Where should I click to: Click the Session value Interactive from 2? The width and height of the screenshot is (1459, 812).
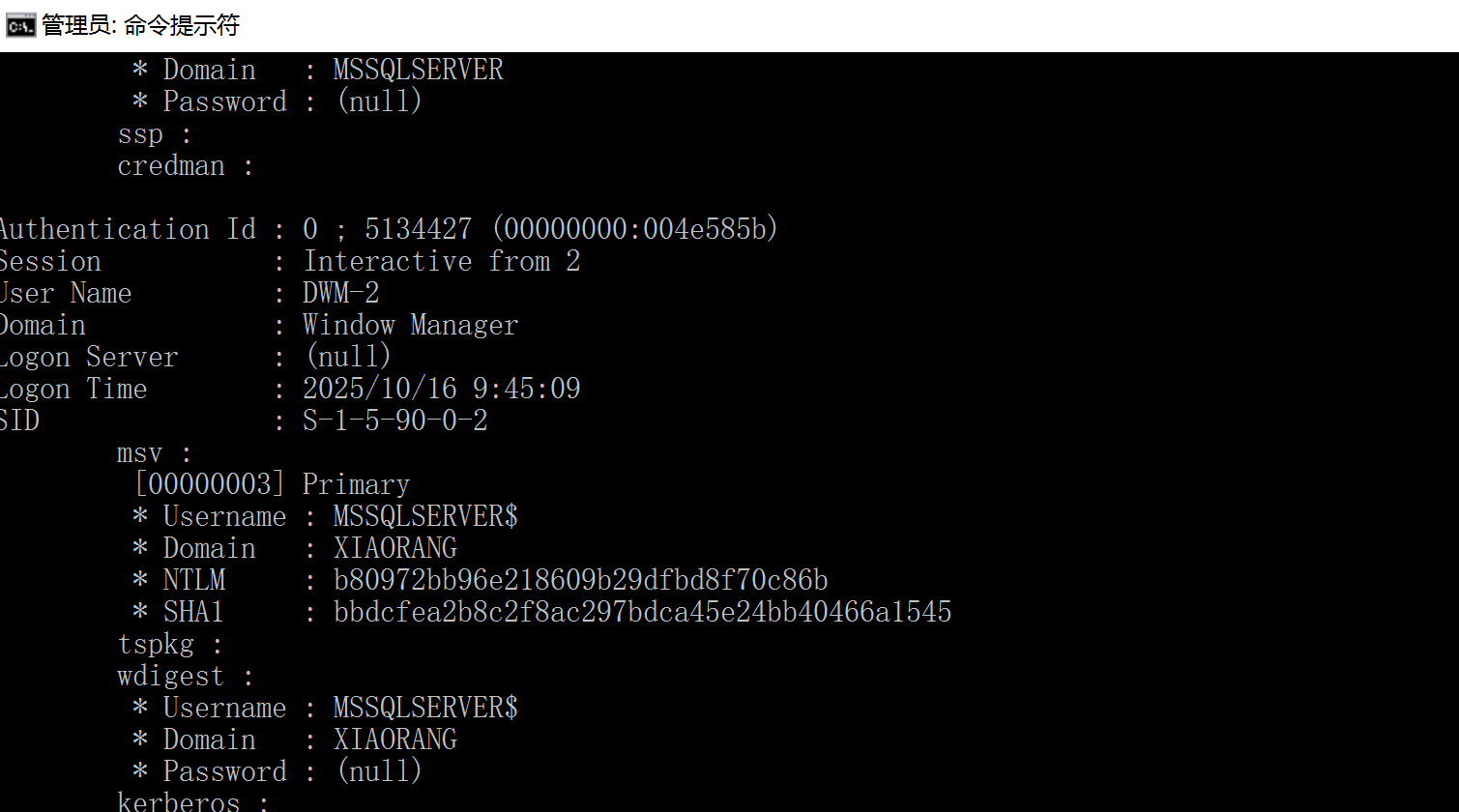441,261
